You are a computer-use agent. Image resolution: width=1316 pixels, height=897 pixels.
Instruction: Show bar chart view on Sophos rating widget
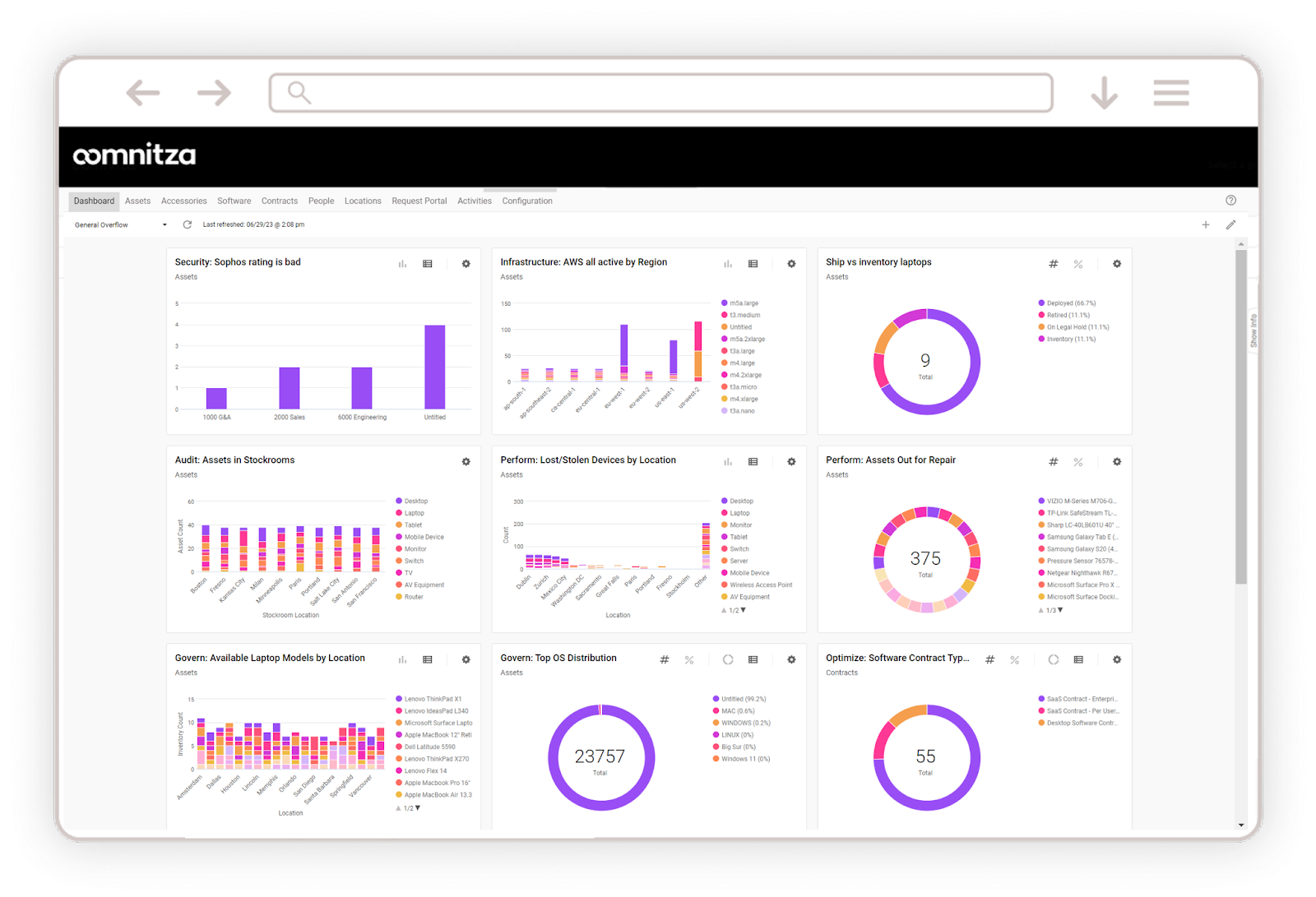pos(402,264)
